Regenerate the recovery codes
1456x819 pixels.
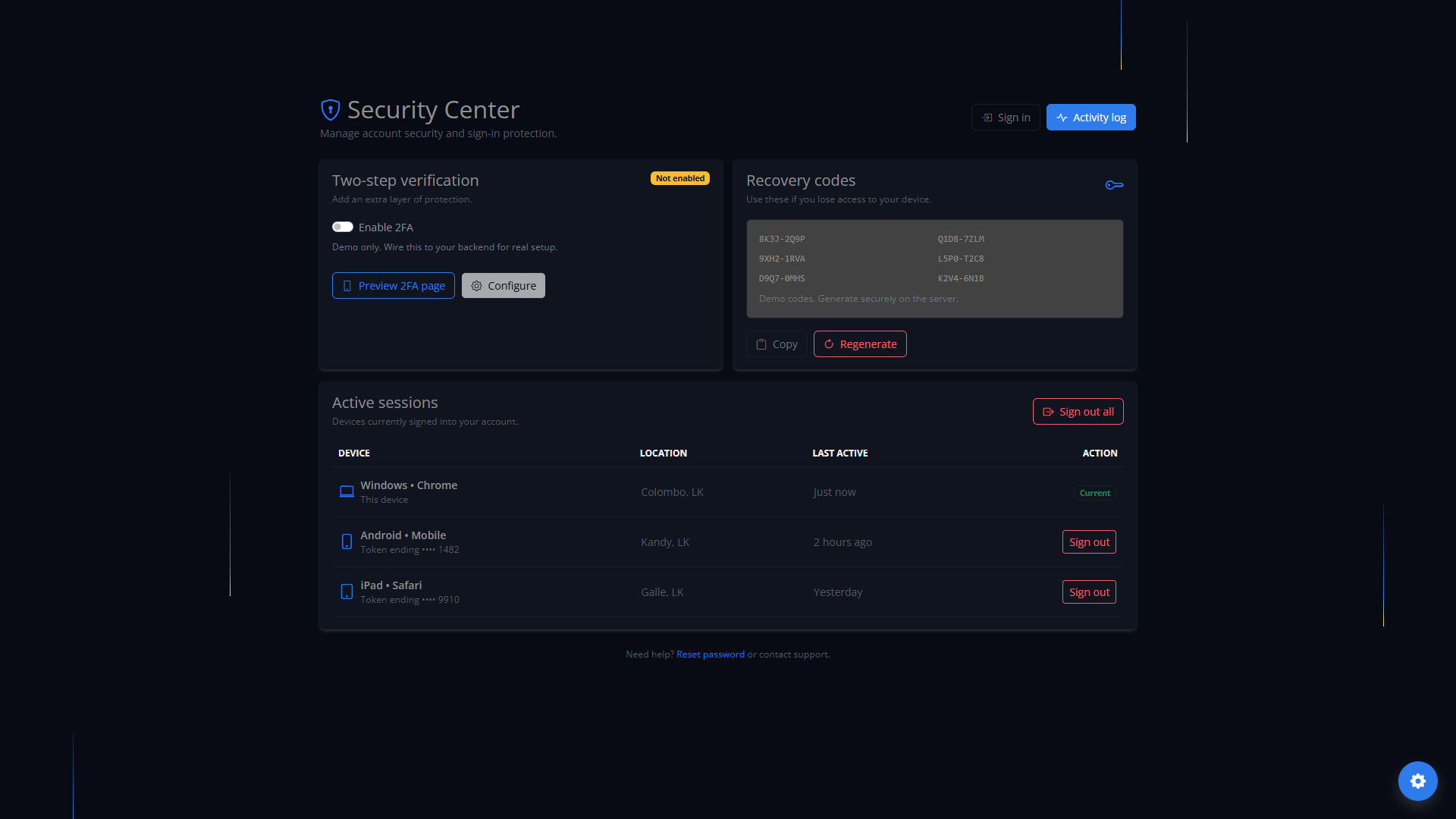860,344
